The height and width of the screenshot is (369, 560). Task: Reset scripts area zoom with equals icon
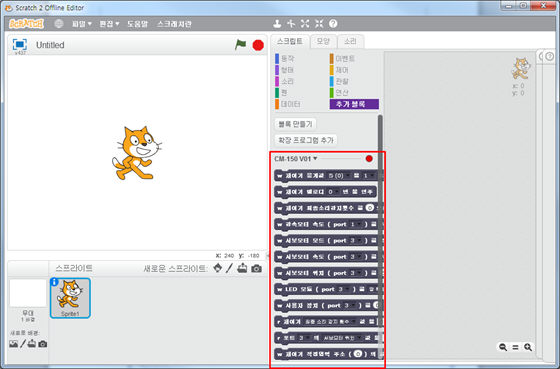(x=515, y=347)
